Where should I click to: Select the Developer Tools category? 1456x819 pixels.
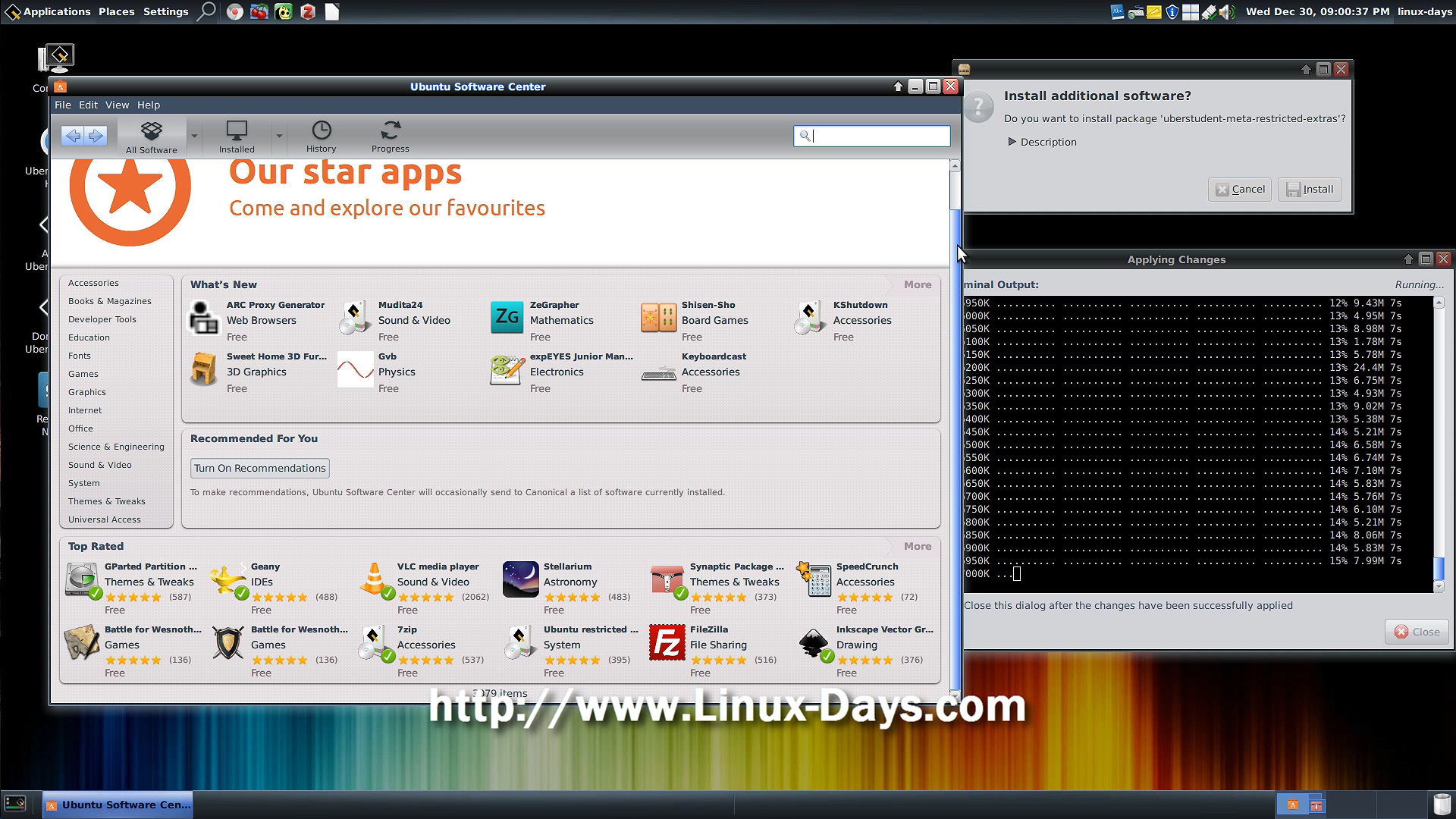click(x=102, y=319)
